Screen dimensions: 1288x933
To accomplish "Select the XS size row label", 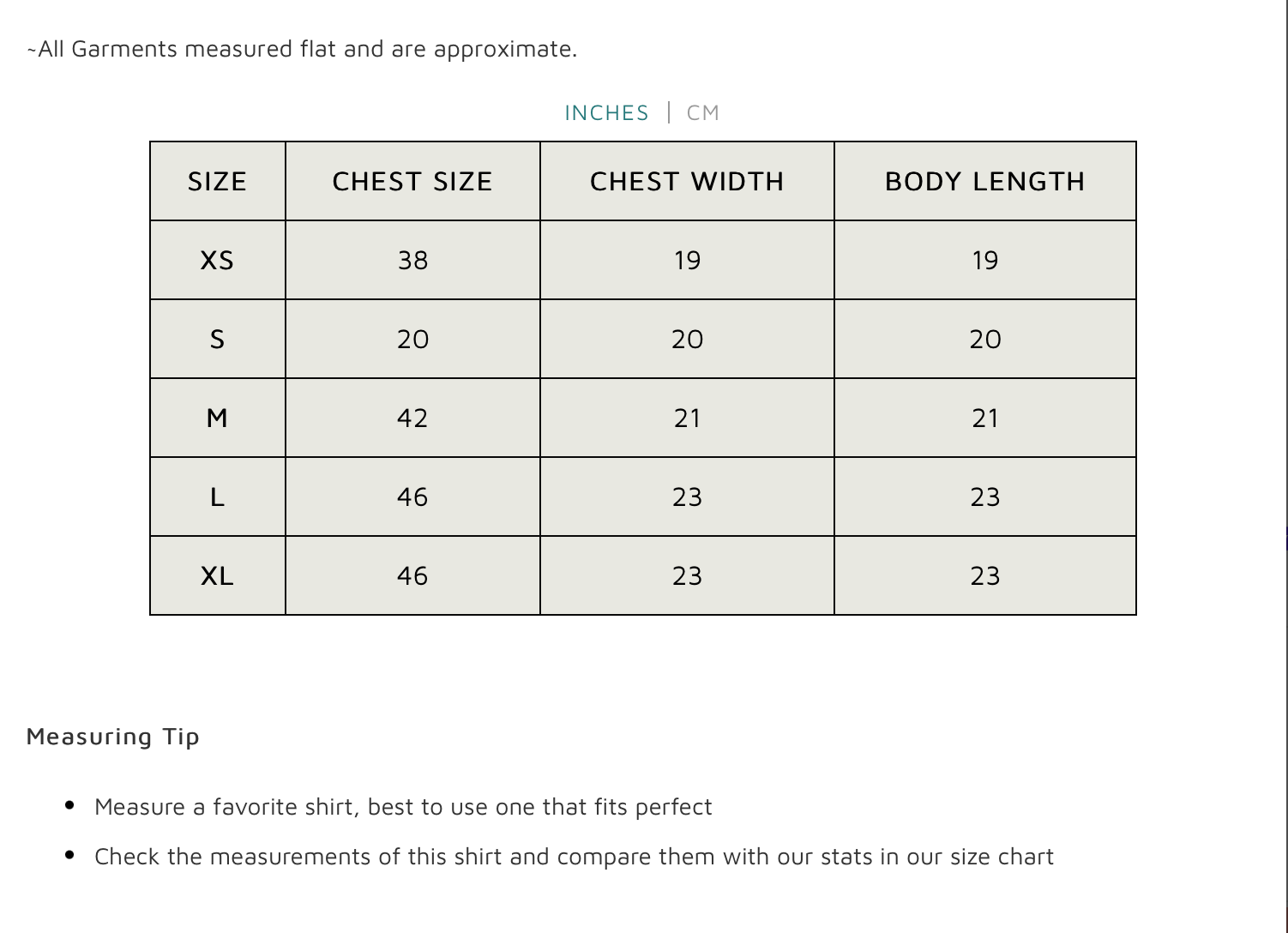I will (217, 261).
